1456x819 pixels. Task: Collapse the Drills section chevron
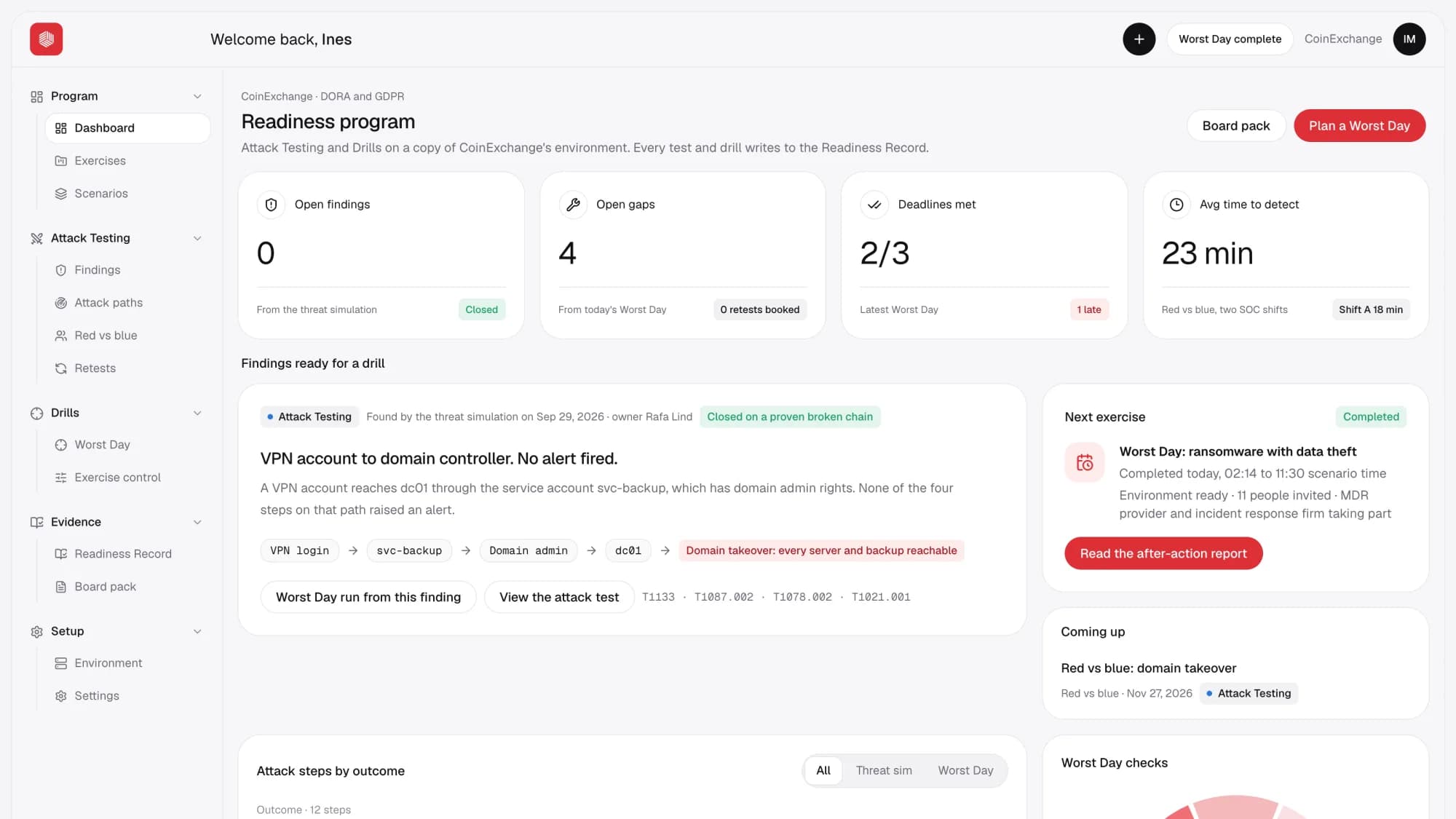tap(197, 413)
